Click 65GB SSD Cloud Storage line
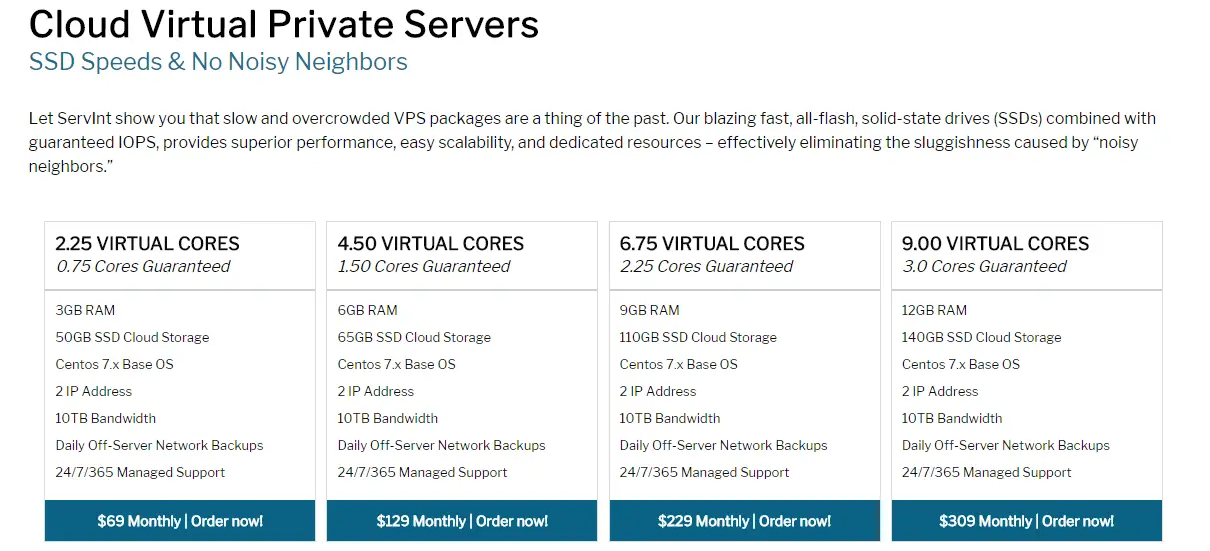This screenshot has width=1210, height=551. pyautogui.click(x=414, y=337)
